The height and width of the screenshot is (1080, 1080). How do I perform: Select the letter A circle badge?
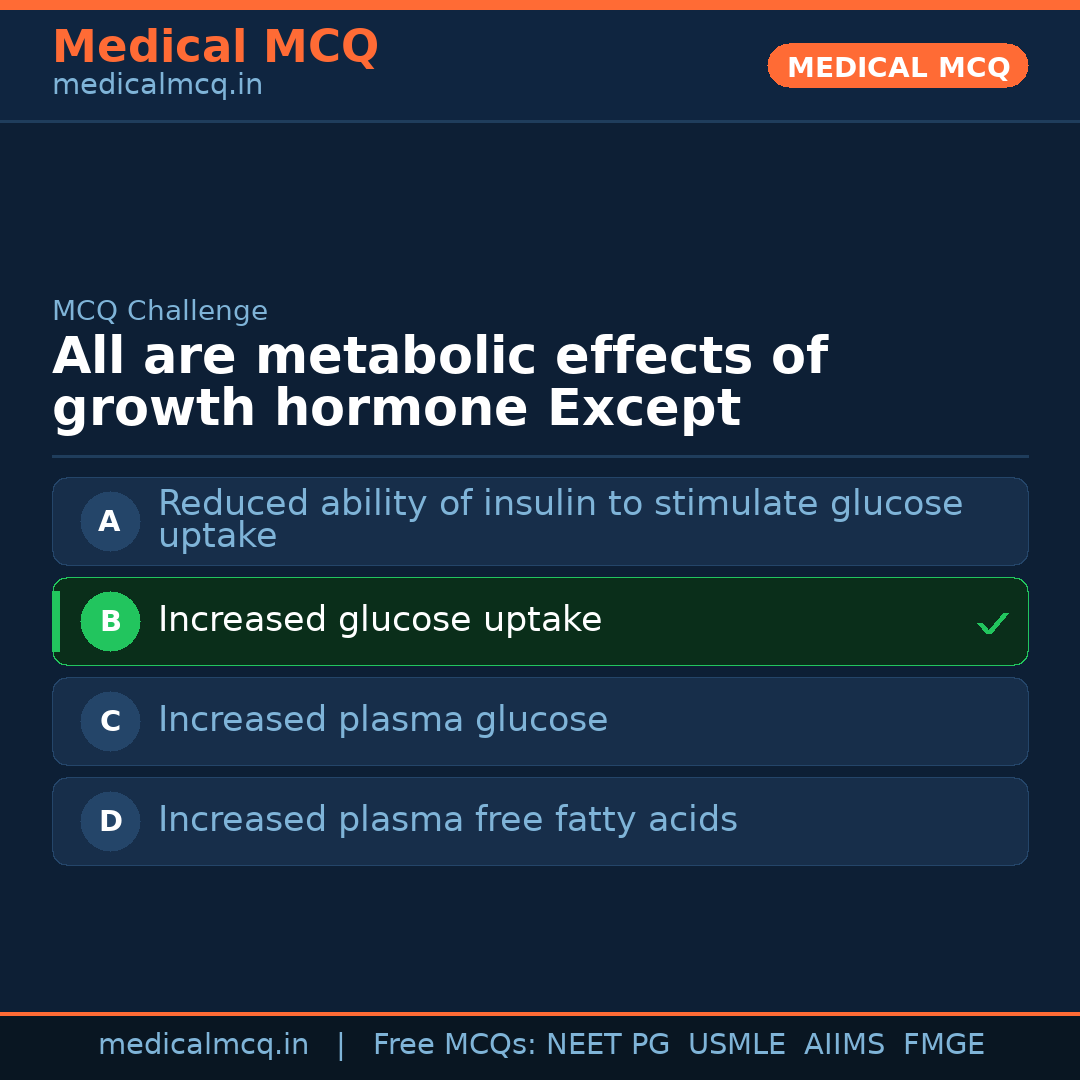pyautogui.click(x=110, y=521)
